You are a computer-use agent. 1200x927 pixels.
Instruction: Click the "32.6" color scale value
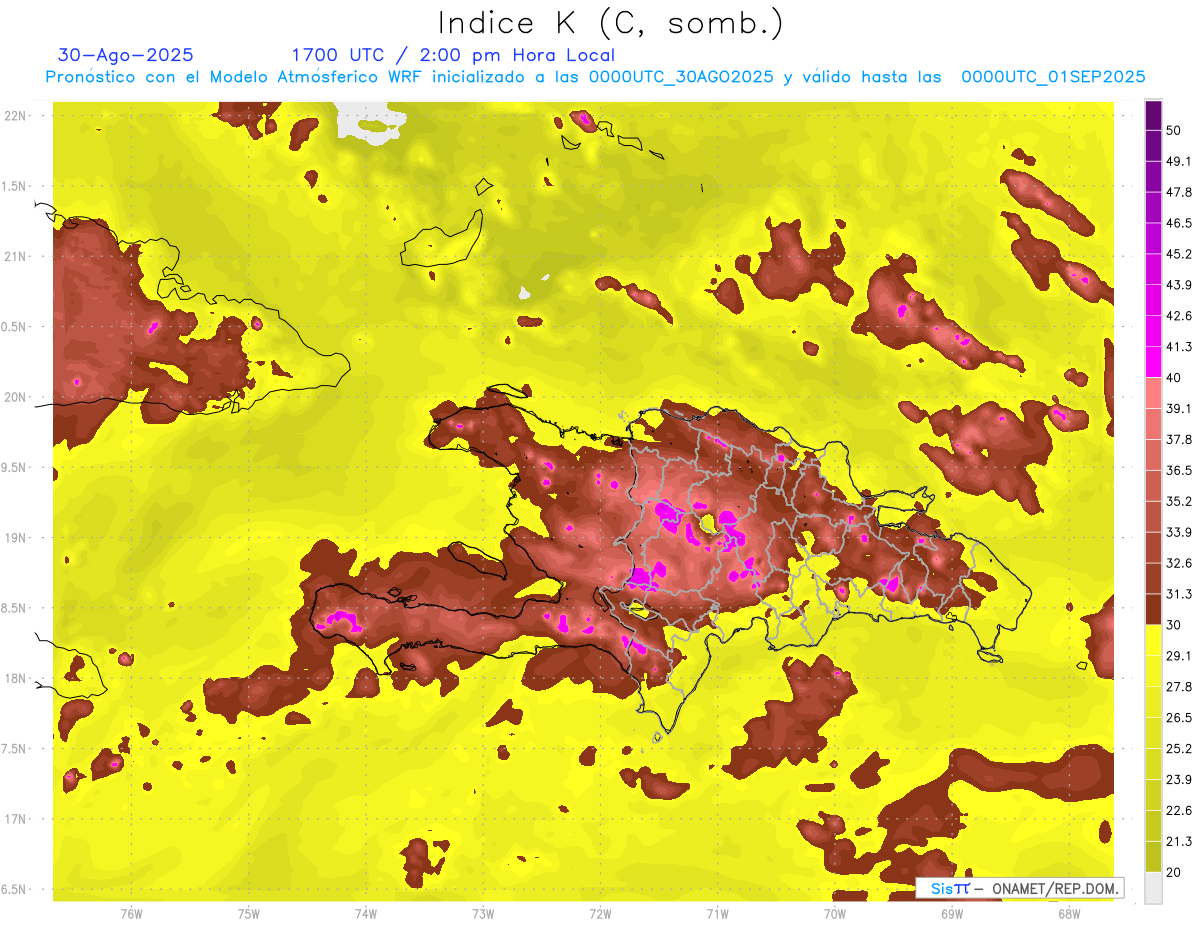click(x=1179, y=563)
